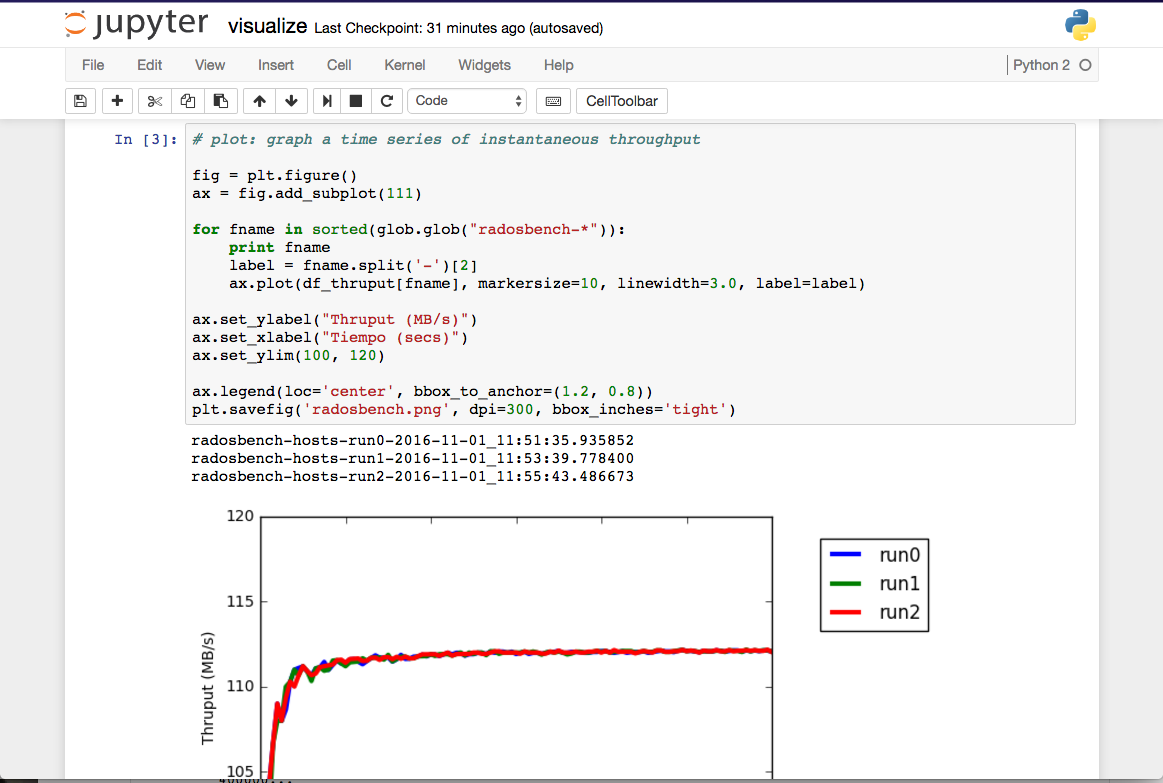Click output line 'radosbench-hosts-run0-2016-11-01'
This screenshot has height=783, width=1163.
click(x=412, y=440)
